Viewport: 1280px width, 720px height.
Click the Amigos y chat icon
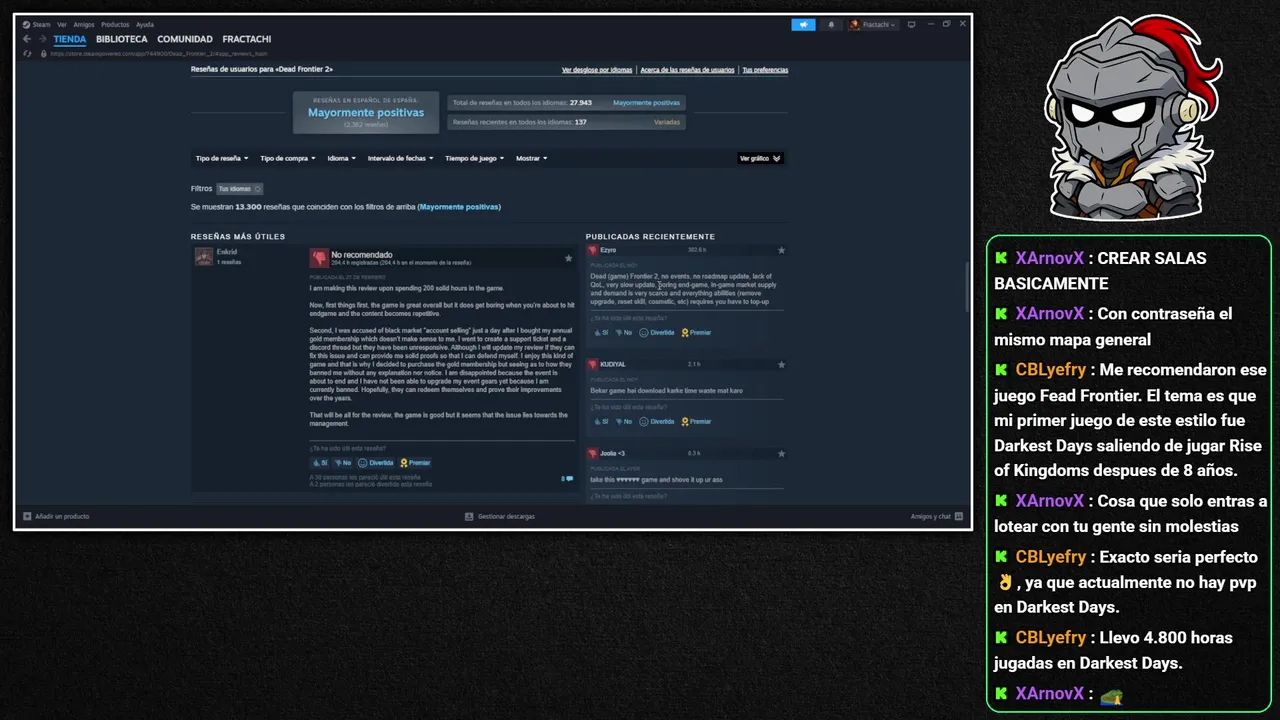pos(958,516)
